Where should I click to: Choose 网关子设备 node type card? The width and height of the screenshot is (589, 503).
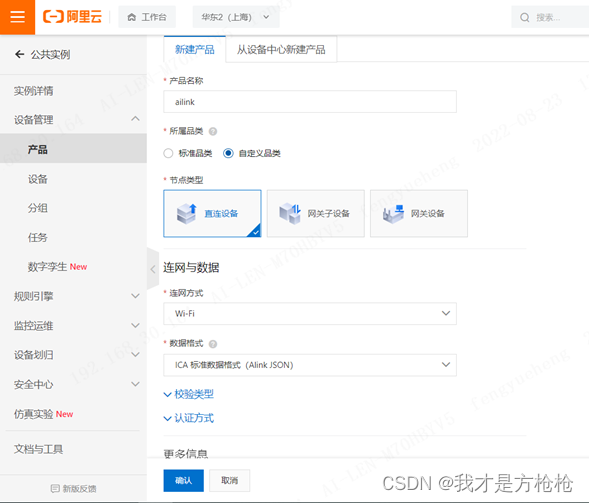tap(316, 213)
